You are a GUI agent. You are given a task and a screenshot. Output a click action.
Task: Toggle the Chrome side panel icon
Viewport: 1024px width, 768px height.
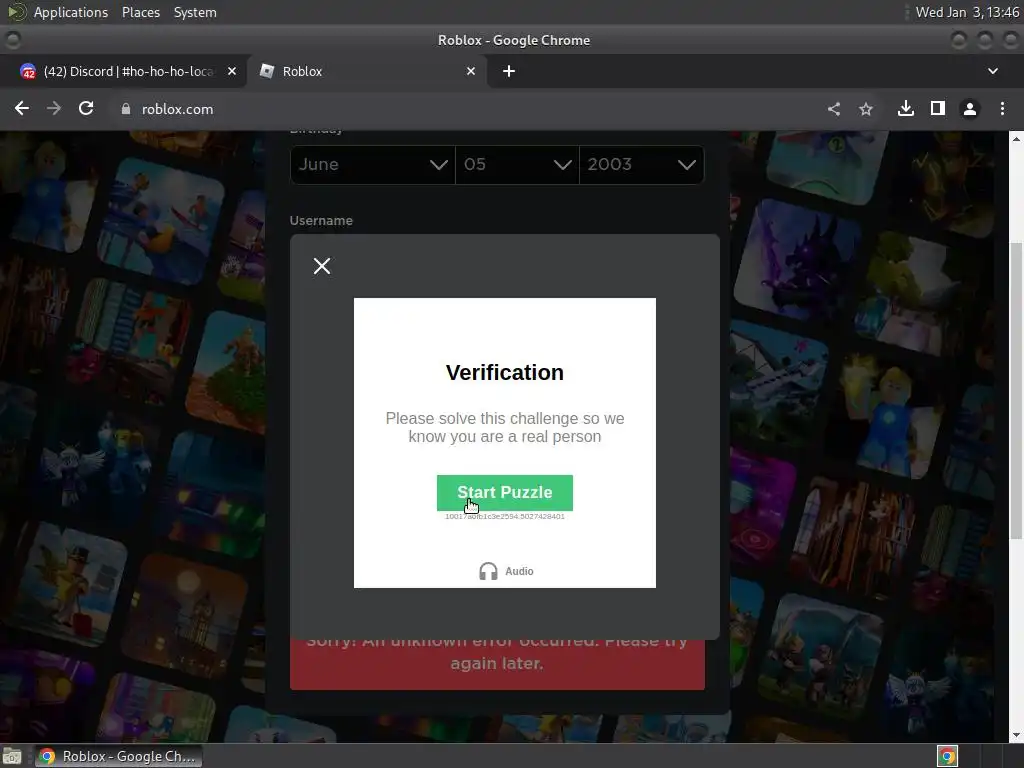tap(937, 108)
